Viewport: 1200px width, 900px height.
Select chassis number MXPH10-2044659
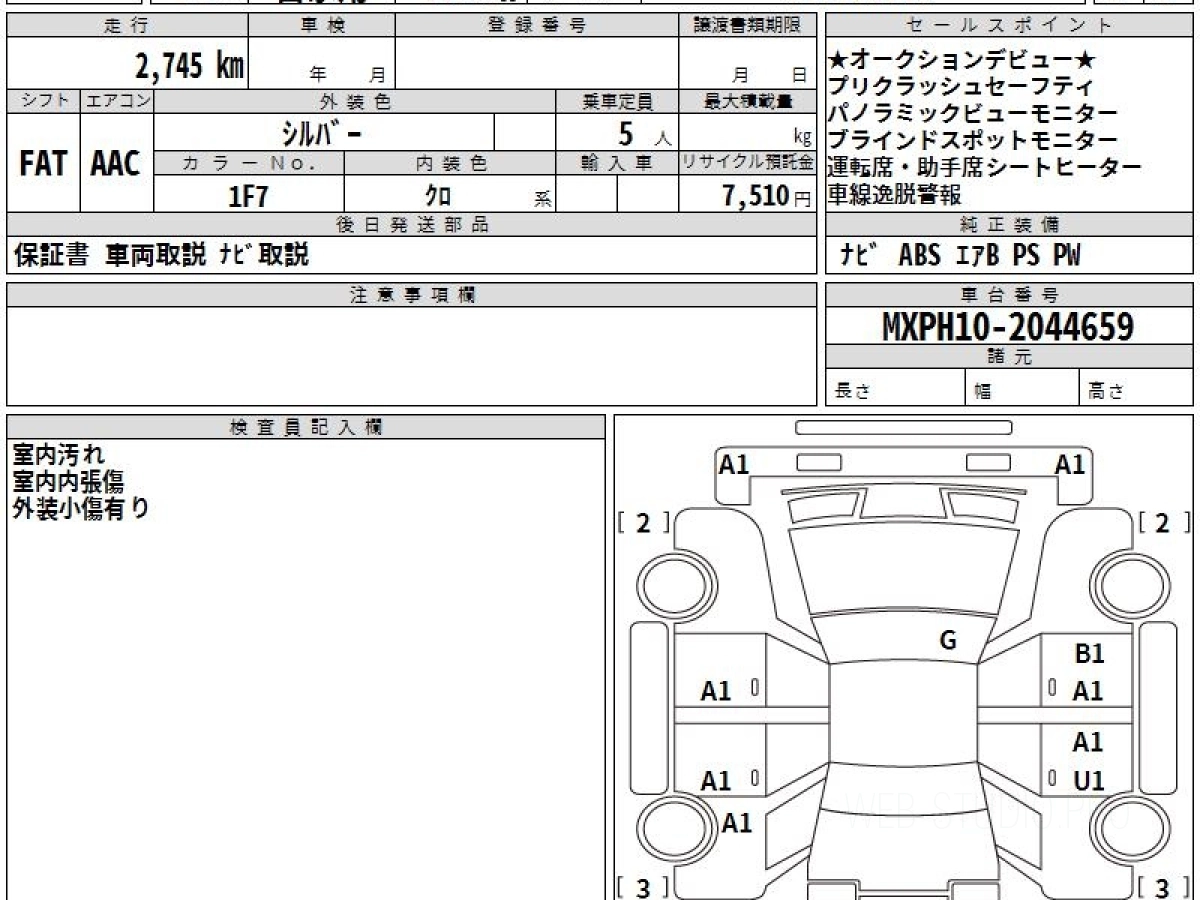1008,326
